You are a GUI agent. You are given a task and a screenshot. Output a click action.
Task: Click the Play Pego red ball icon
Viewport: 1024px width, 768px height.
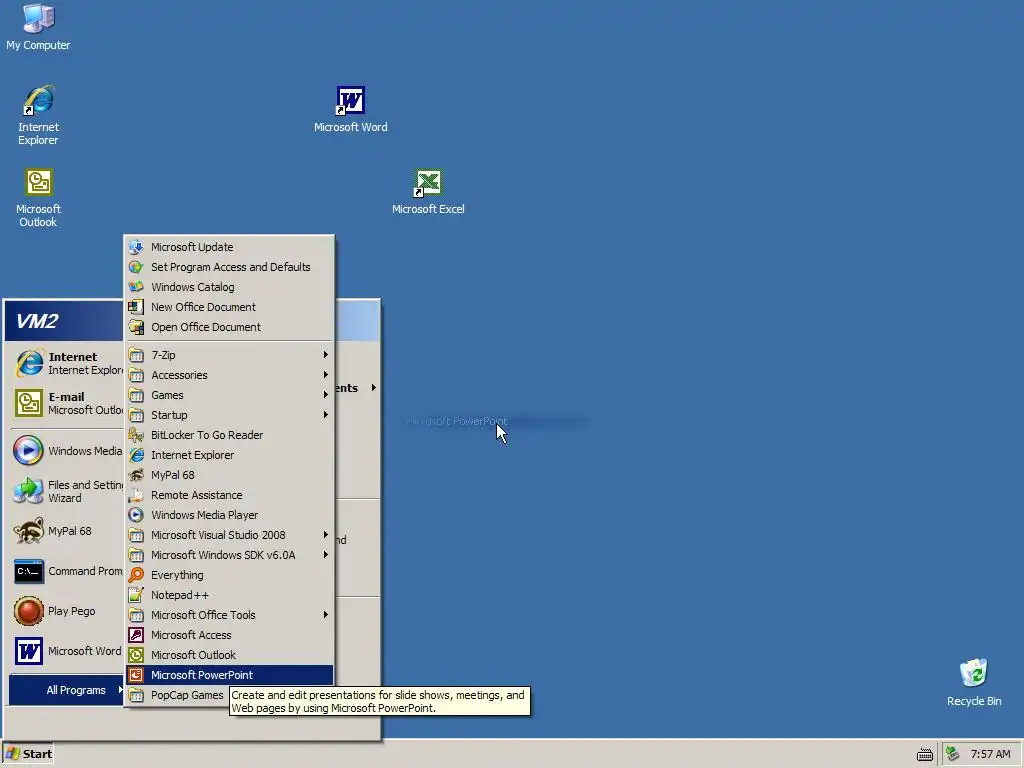coord(29,611)
